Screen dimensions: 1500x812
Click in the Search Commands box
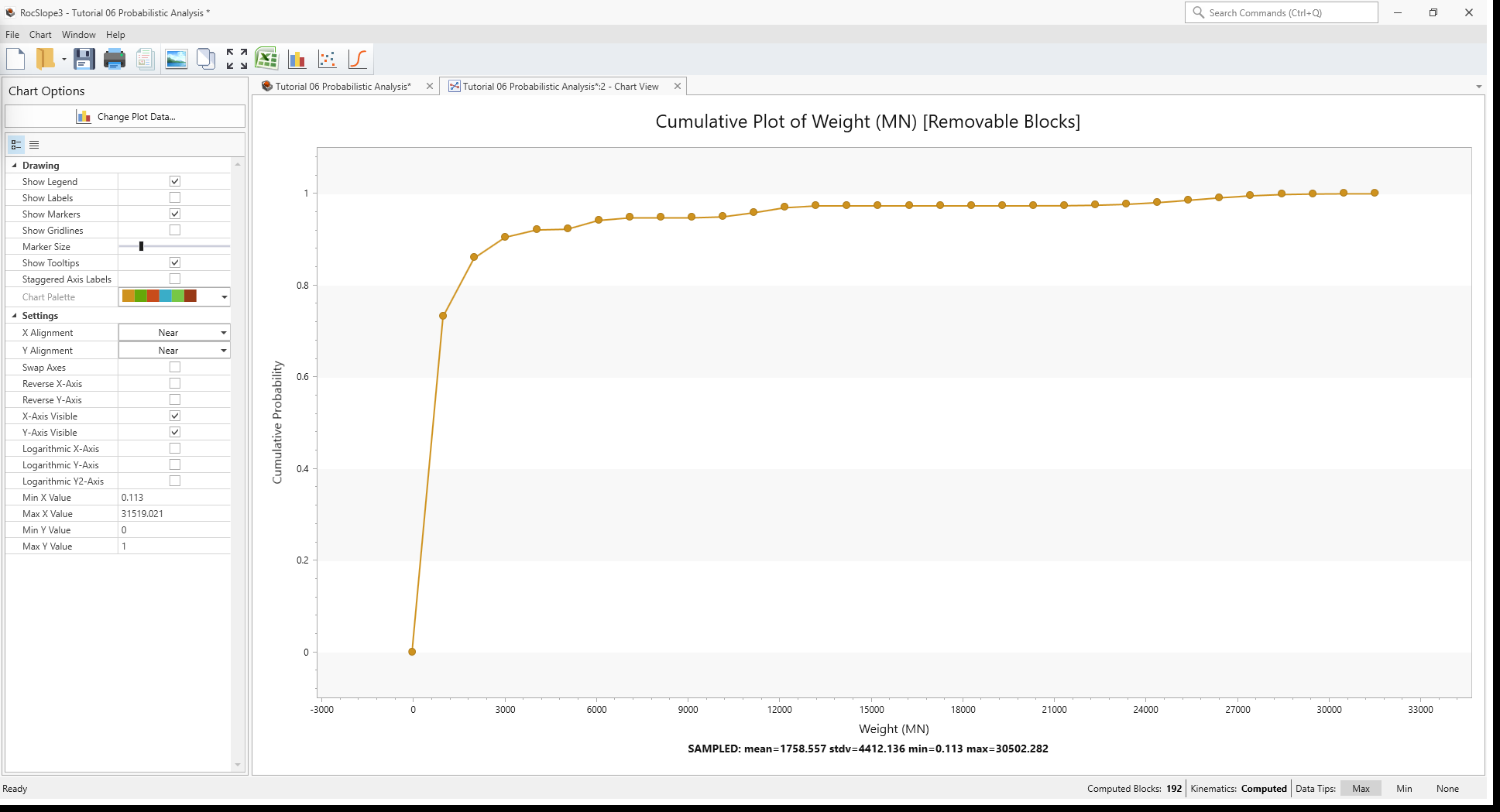(1282, 12)
